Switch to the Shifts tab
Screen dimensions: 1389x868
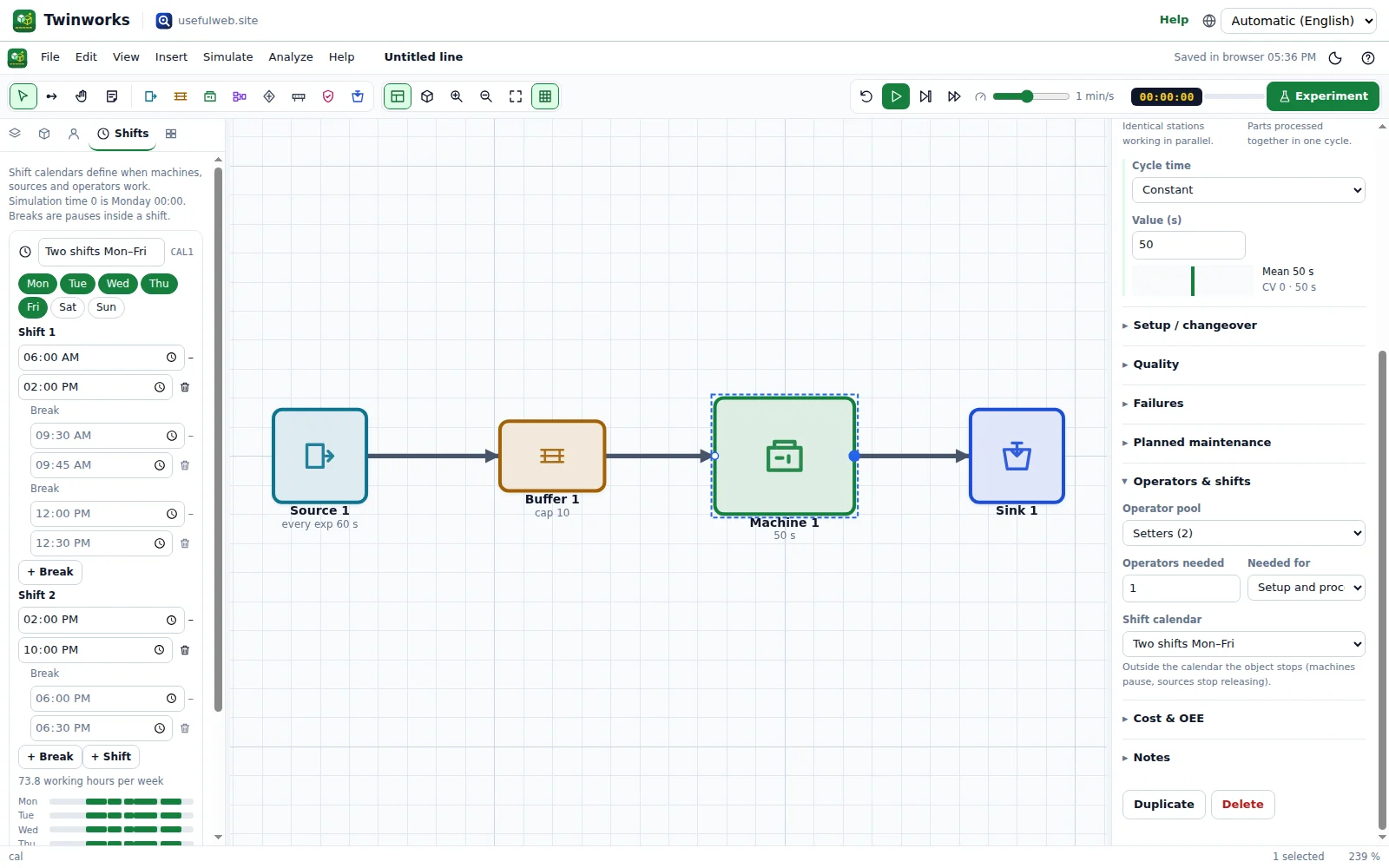click(x=123, y=134)
